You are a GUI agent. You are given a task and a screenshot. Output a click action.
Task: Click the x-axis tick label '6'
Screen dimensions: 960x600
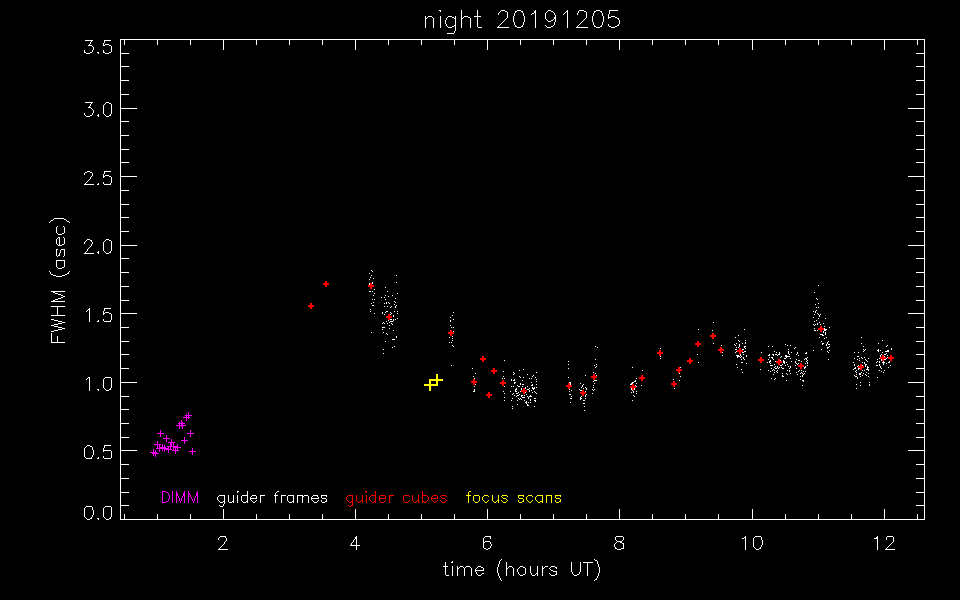tap(487, 542)
